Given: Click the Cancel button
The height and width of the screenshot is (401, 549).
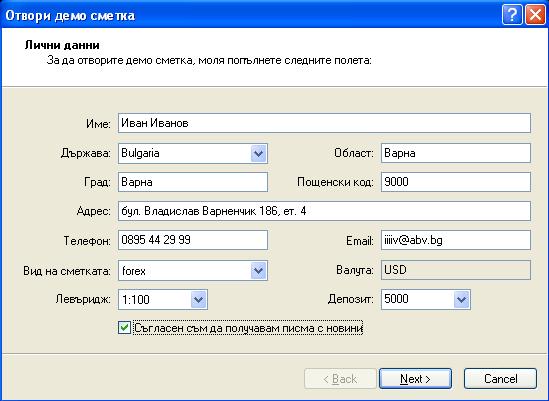Looking at the screenshot, I should tap(500, 379).
